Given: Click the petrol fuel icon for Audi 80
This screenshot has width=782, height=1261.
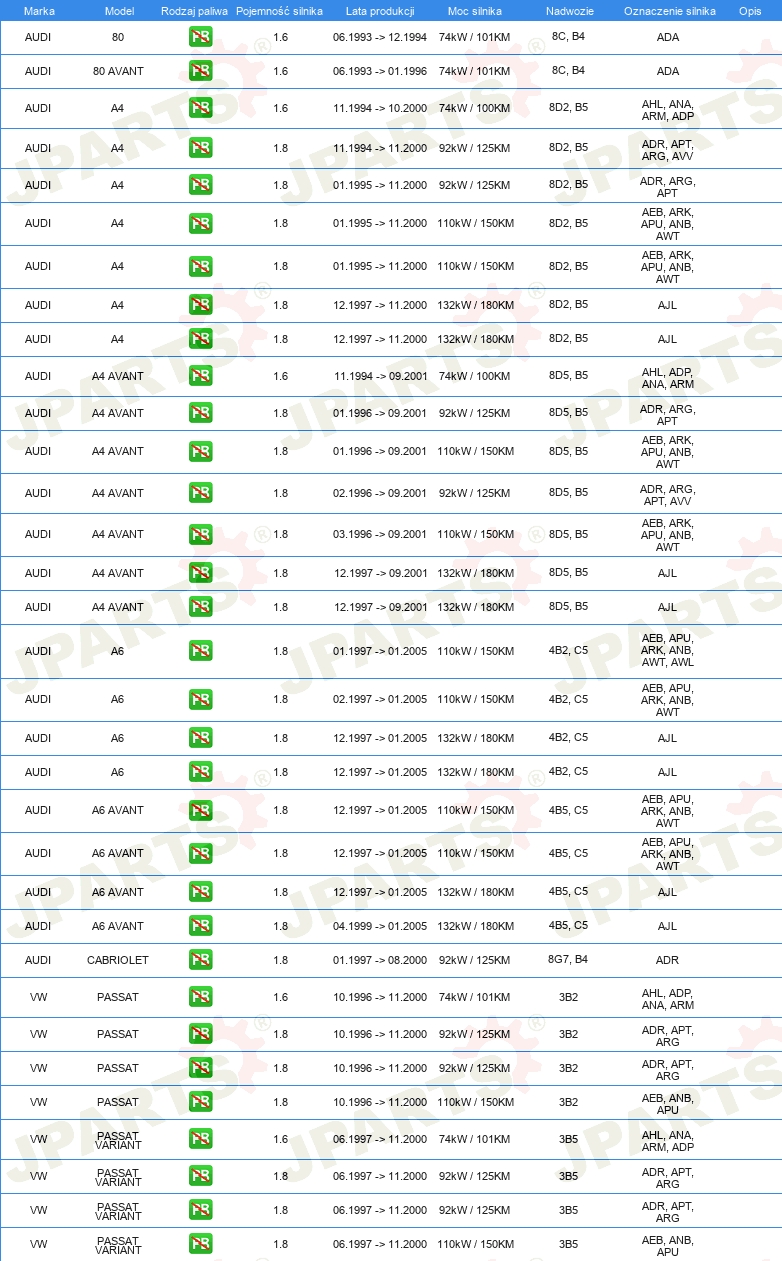Looking at the screenshot, I should pos(200,37).
